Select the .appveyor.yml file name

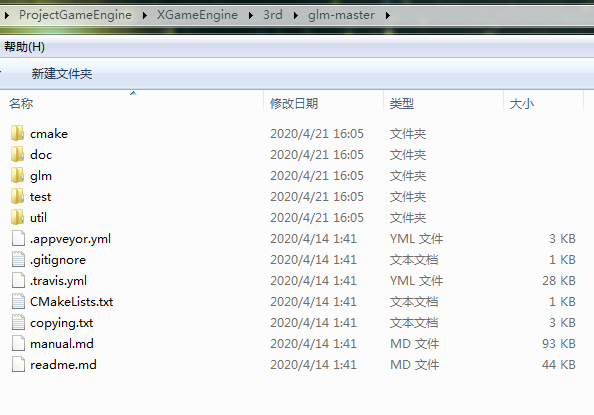coord(70,239)
